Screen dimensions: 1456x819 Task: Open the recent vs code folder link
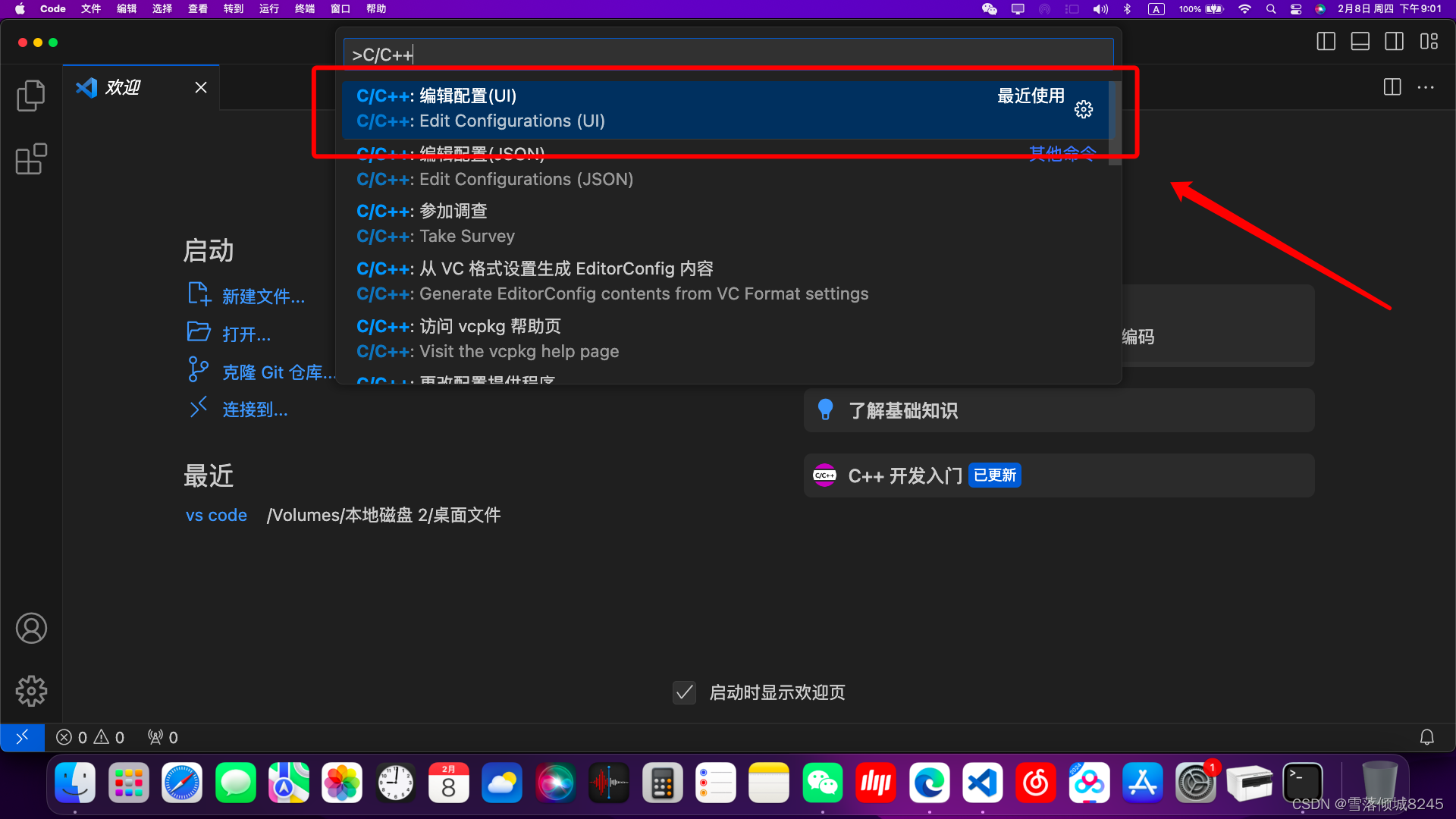pos(216,515)
